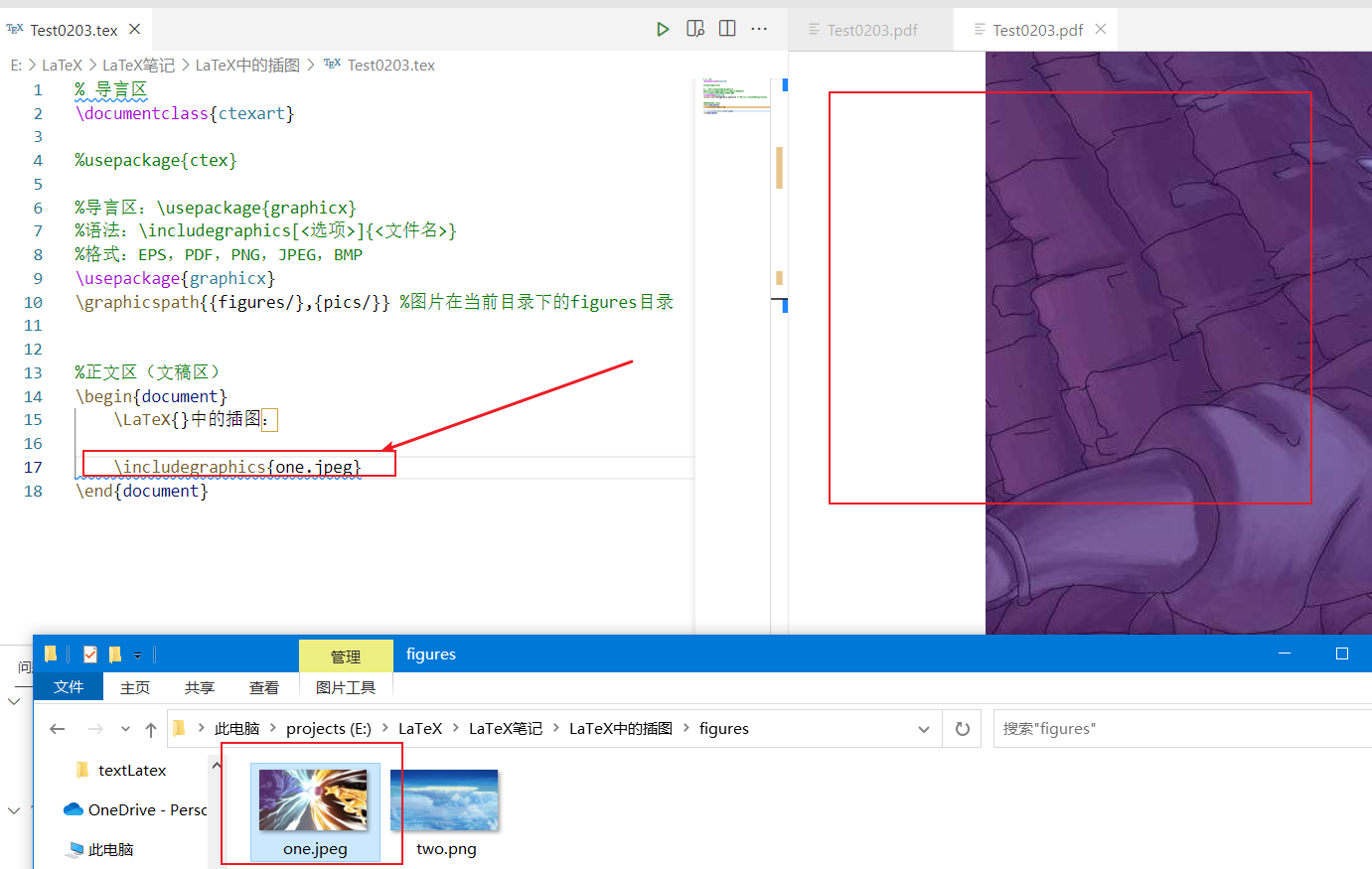
Task: Switch to the inactive first Test0203.pdf tab
Action: coord(871,30)
